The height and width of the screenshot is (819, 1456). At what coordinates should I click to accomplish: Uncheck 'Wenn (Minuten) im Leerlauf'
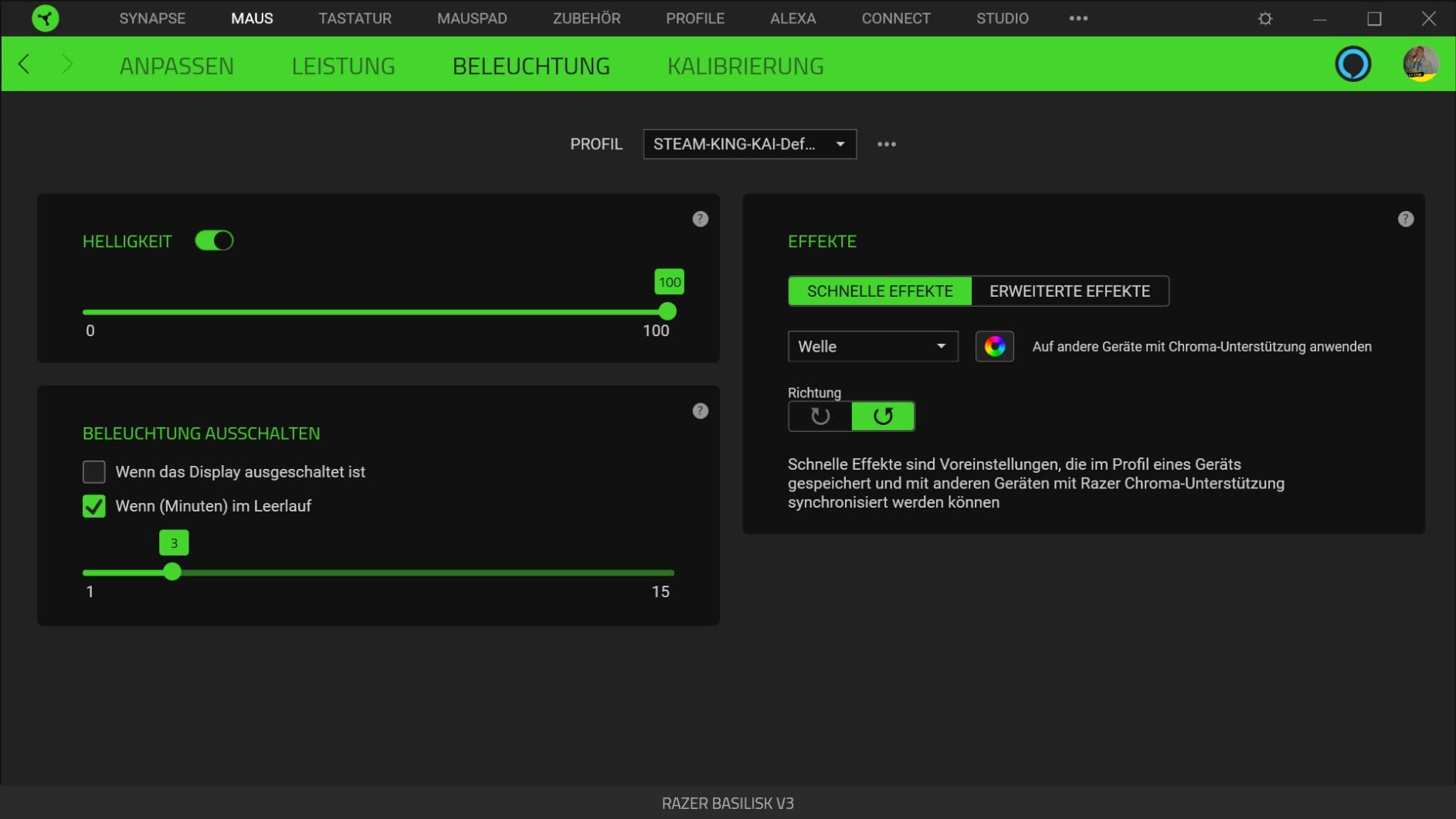[94, 506]
